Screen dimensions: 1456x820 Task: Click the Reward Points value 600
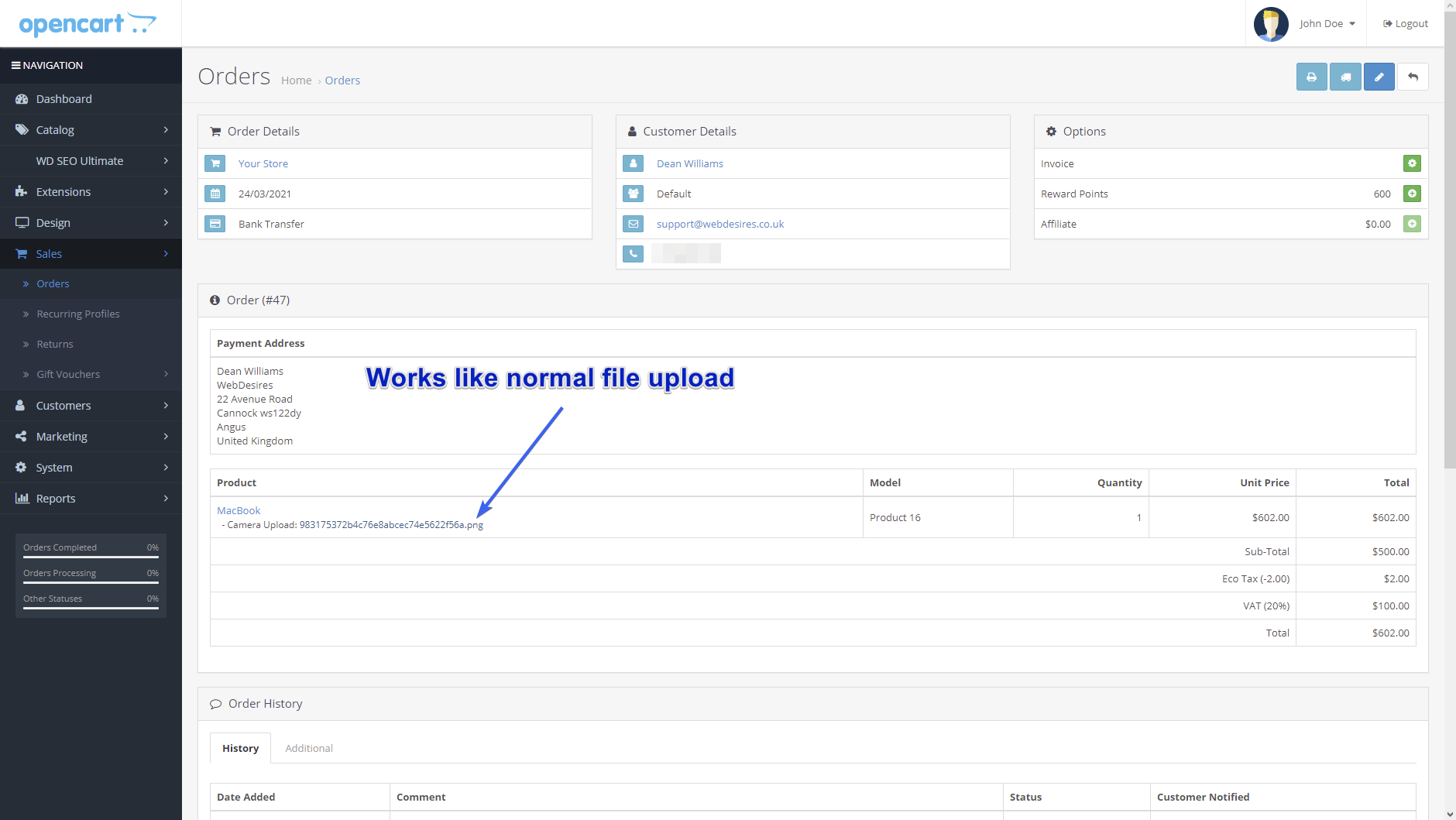pyautogui.click(x=1382, y=194)
